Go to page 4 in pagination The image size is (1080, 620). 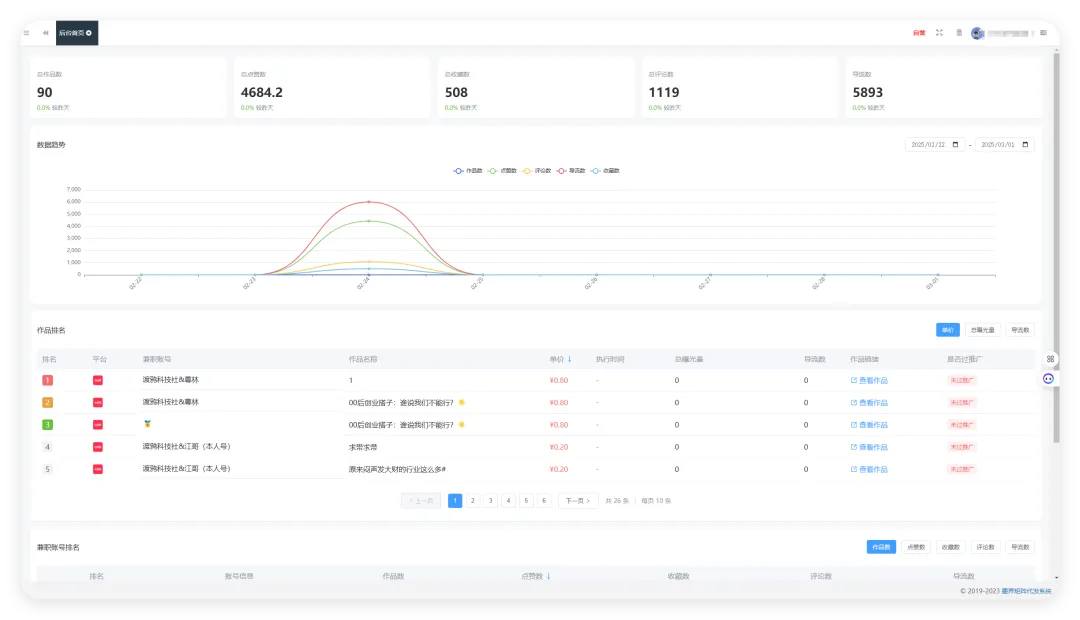(x=508, y=501)
